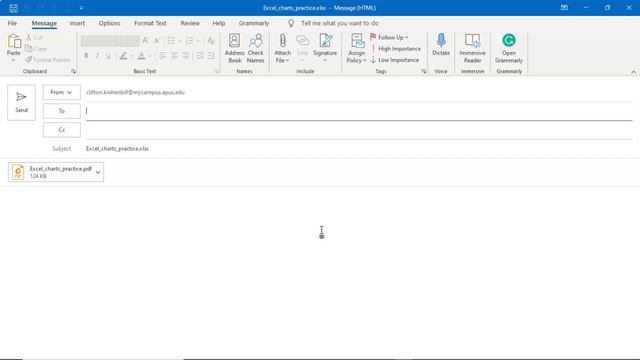Align text left

[x=163, y=56]
